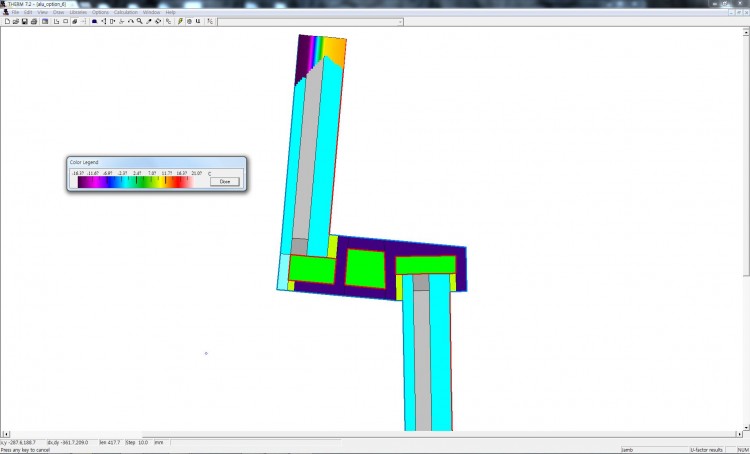Click the New file icon in toolbar
The image size is (750, 454).
click(6, 21)
